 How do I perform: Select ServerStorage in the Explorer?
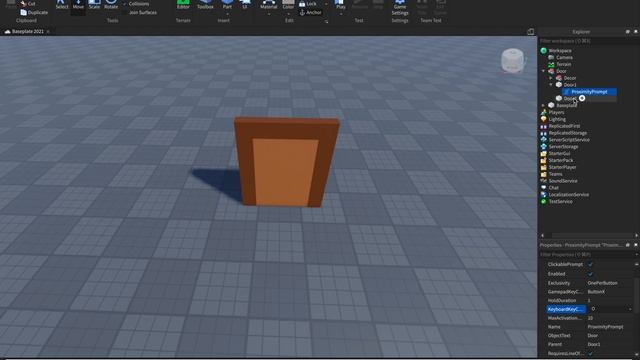coord(563,147)
